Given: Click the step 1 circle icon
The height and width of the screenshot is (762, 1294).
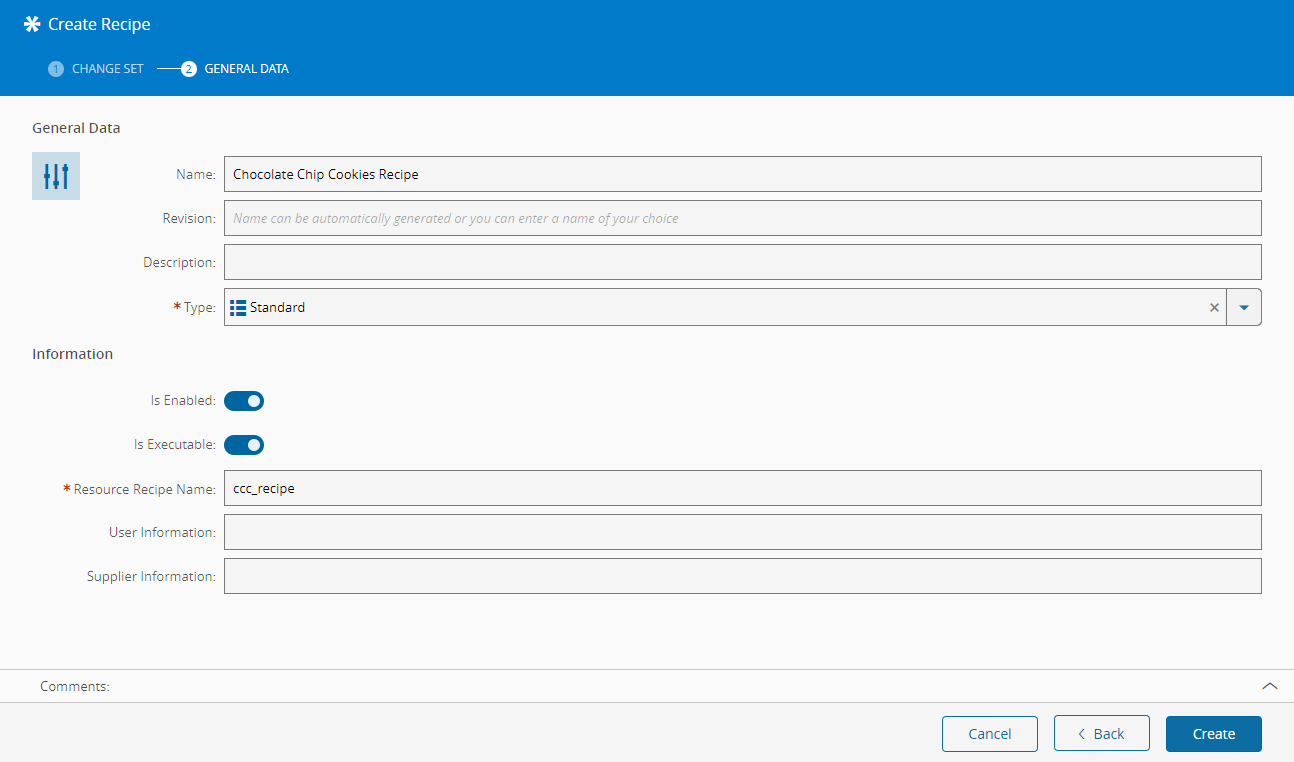Looking at the screenshot, I should 56,69.
